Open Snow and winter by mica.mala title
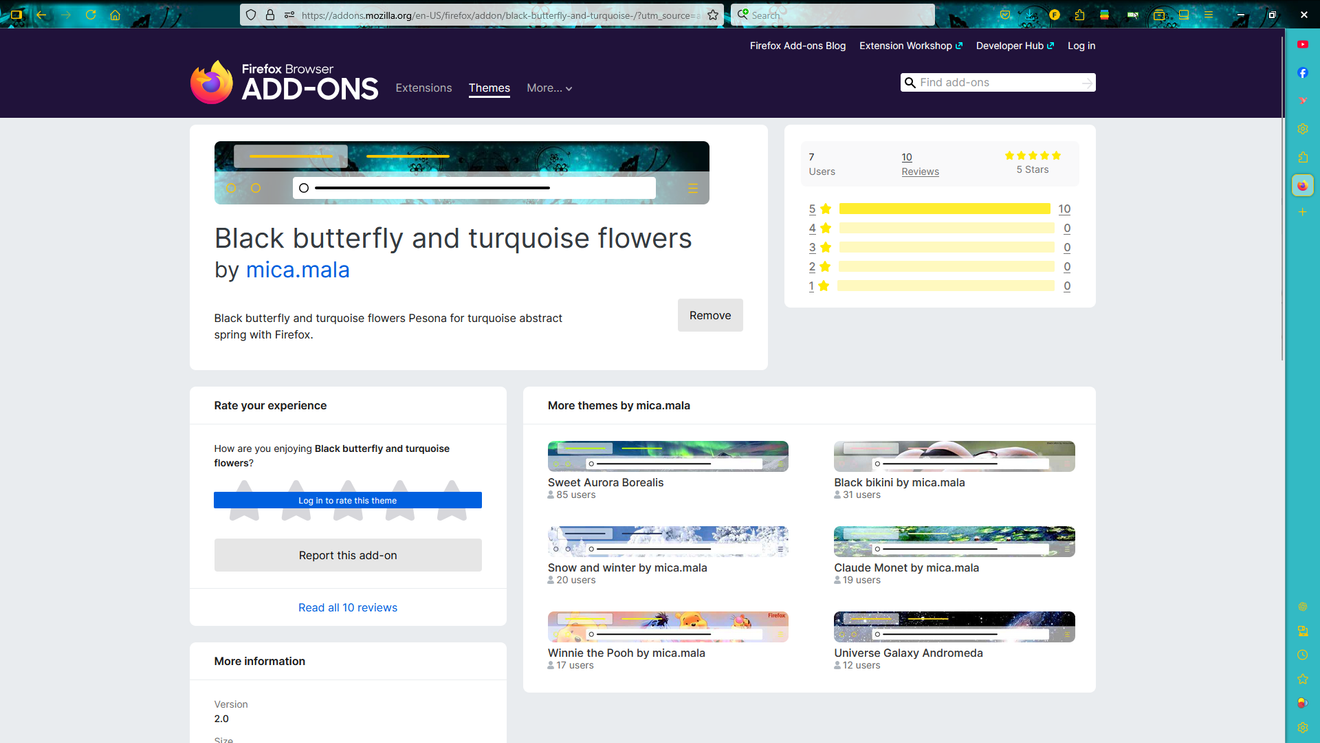 coord(627,568)
